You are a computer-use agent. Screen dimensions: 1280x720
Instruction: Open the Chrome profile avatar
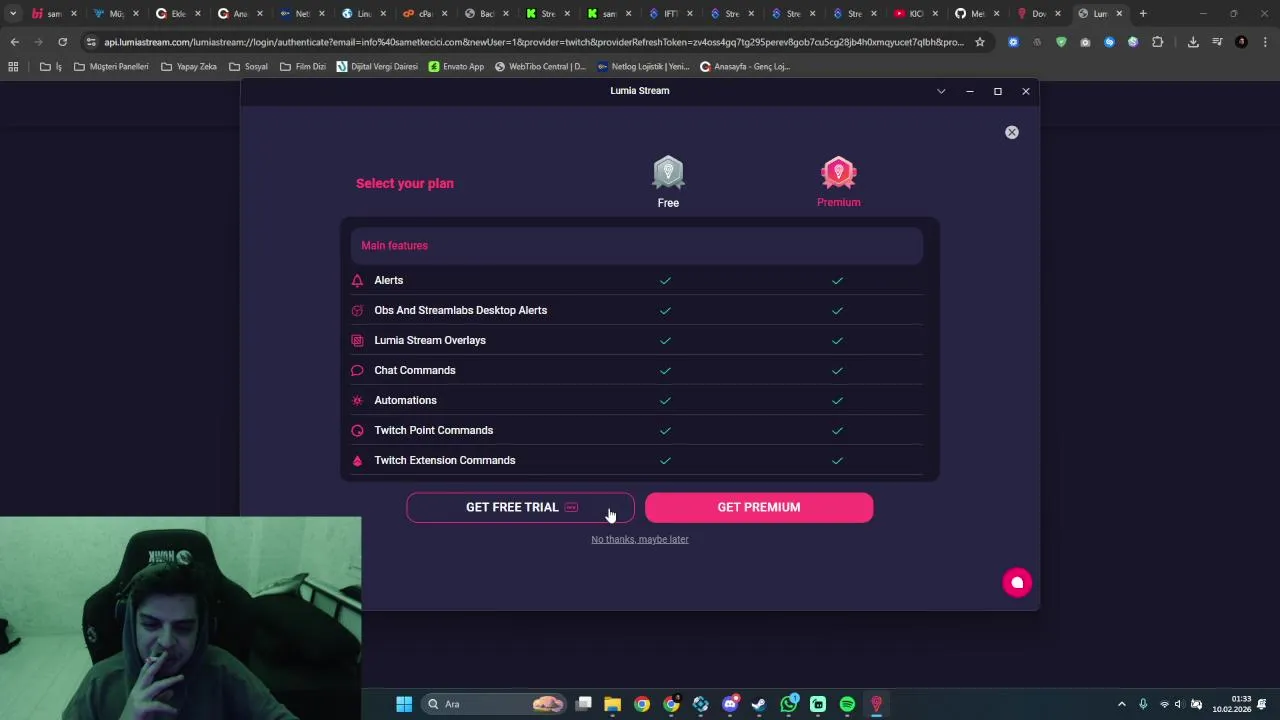(x=1241, y=42)
